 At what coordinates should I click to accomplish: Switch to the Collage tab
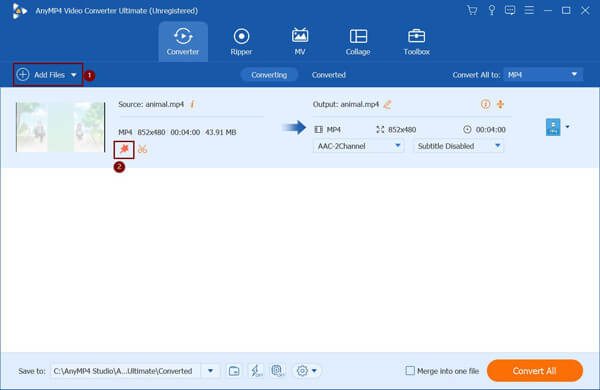point(358,42)
